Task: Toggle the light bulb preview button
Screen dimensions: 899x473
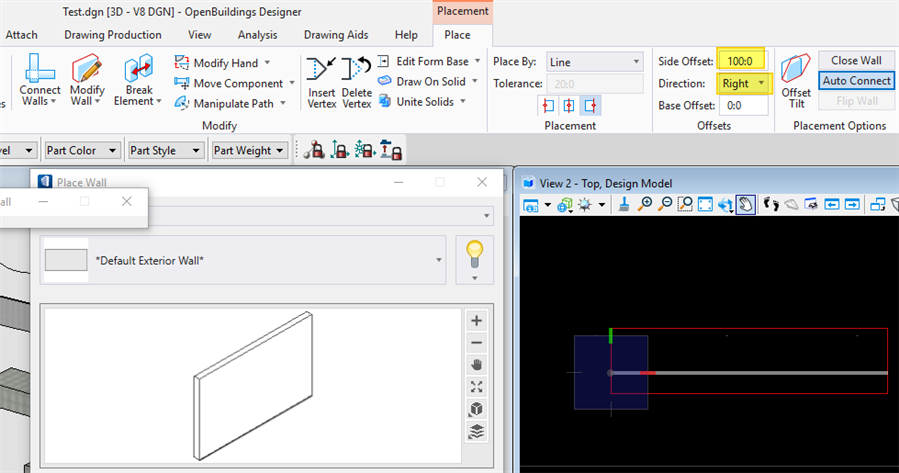Action: point(474,260)
